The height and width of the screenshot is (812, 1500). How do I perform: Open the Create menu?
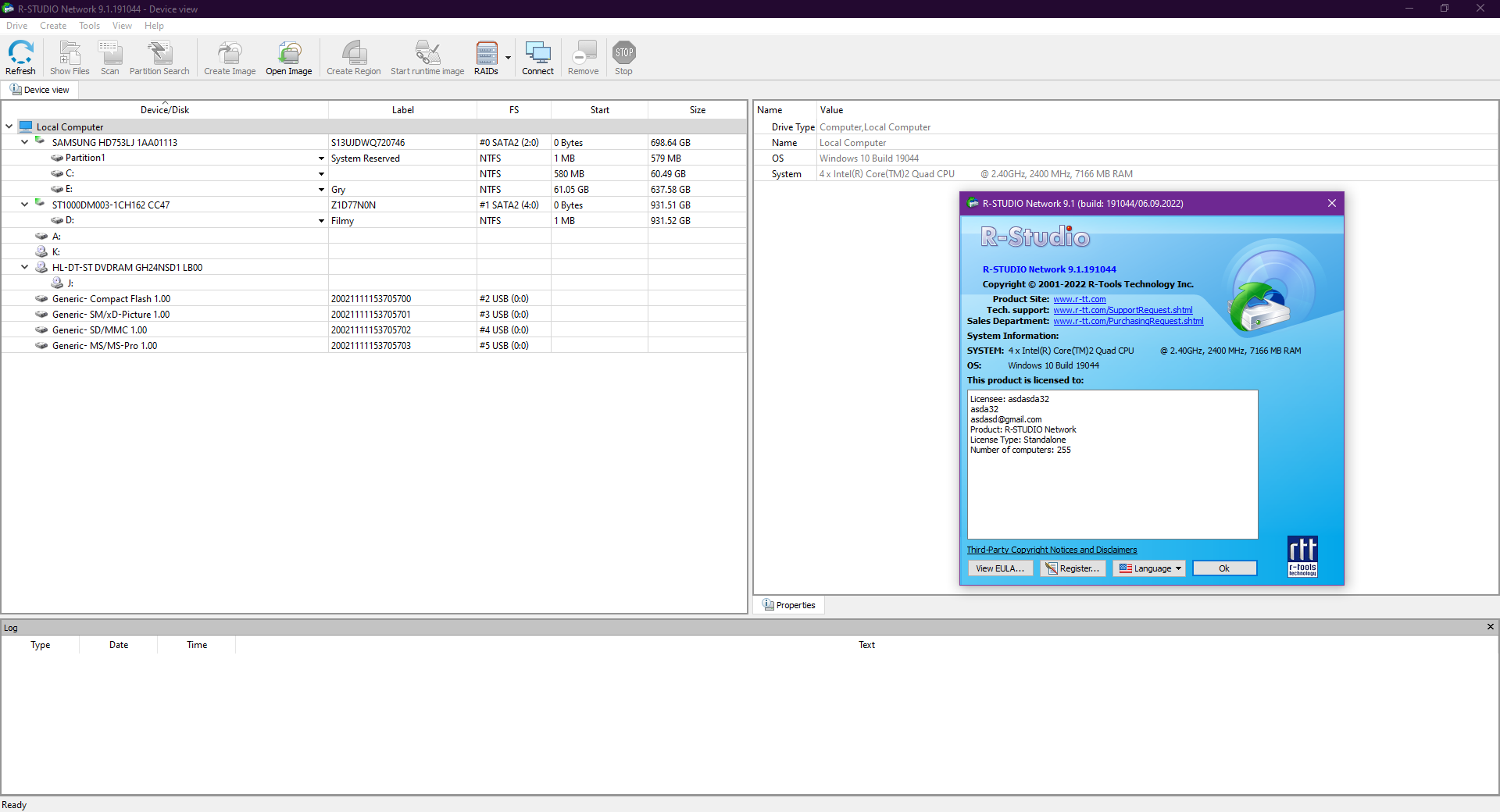pyautogui.click(x=53, y=26)
